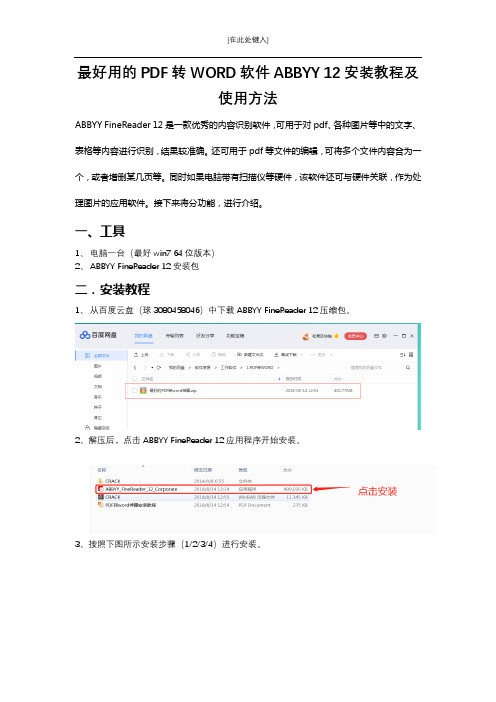Click the Baidu Netdisk cloud logo
Screen dimensions: 496x702
(x=85, y=335)
